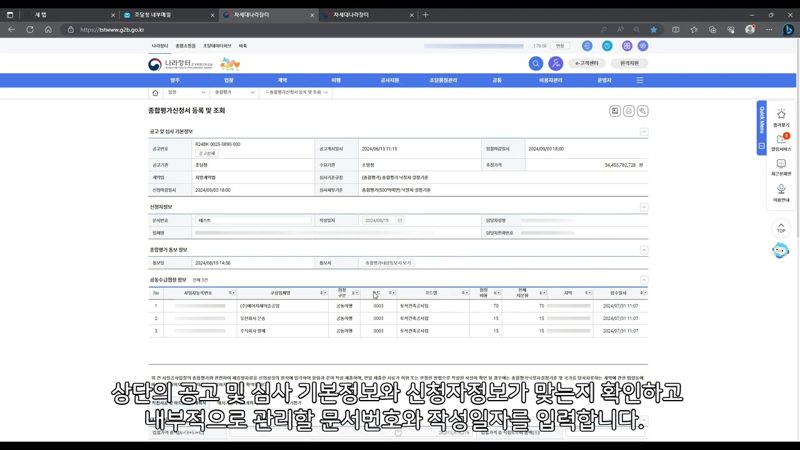Open the 공통 main menu
Viewport: 800px width, 450px height.
(497, 80)
